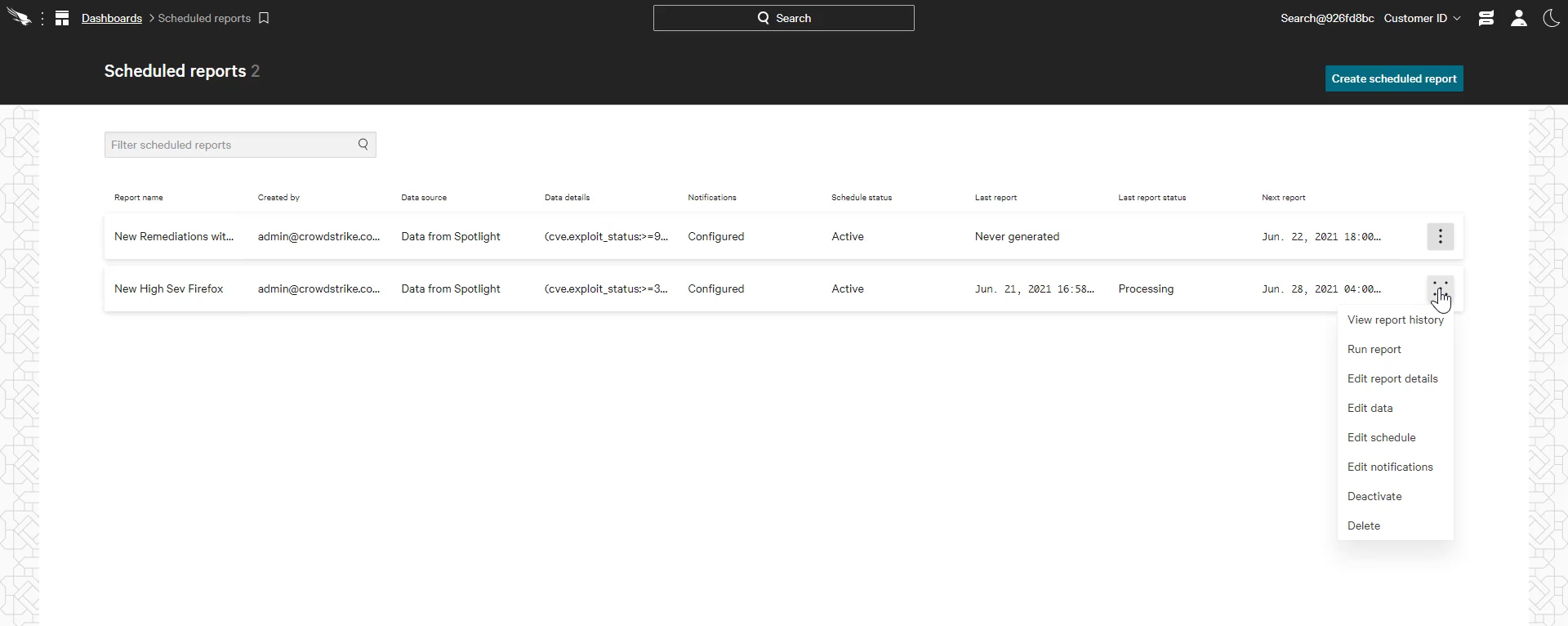Click the vertical dots beside falcon logo
This screenshot has height=626, width=1568.
[x=42, y=18]
